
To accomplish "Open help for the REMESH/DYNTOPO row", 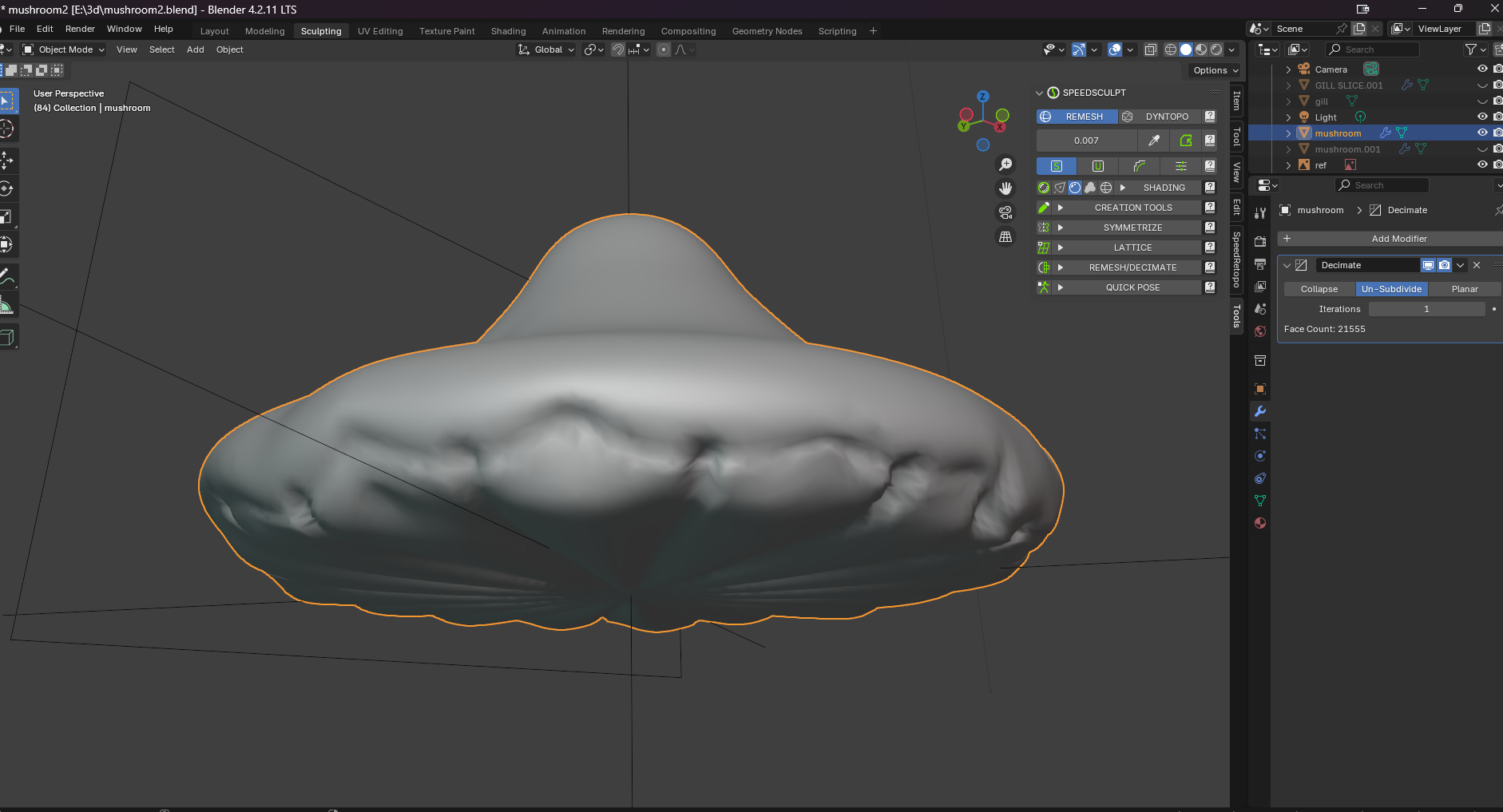I will pos(1210,117).
